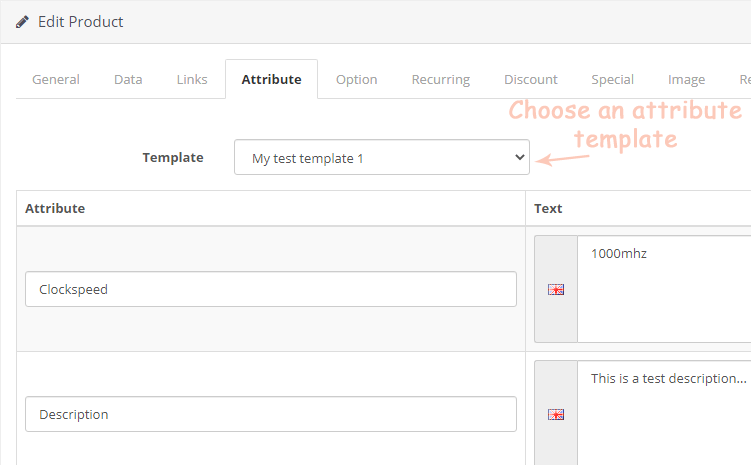Open the Special tab
Image resolution: width=751 pixels, height=465 pixels.
[x=612, y=79]
